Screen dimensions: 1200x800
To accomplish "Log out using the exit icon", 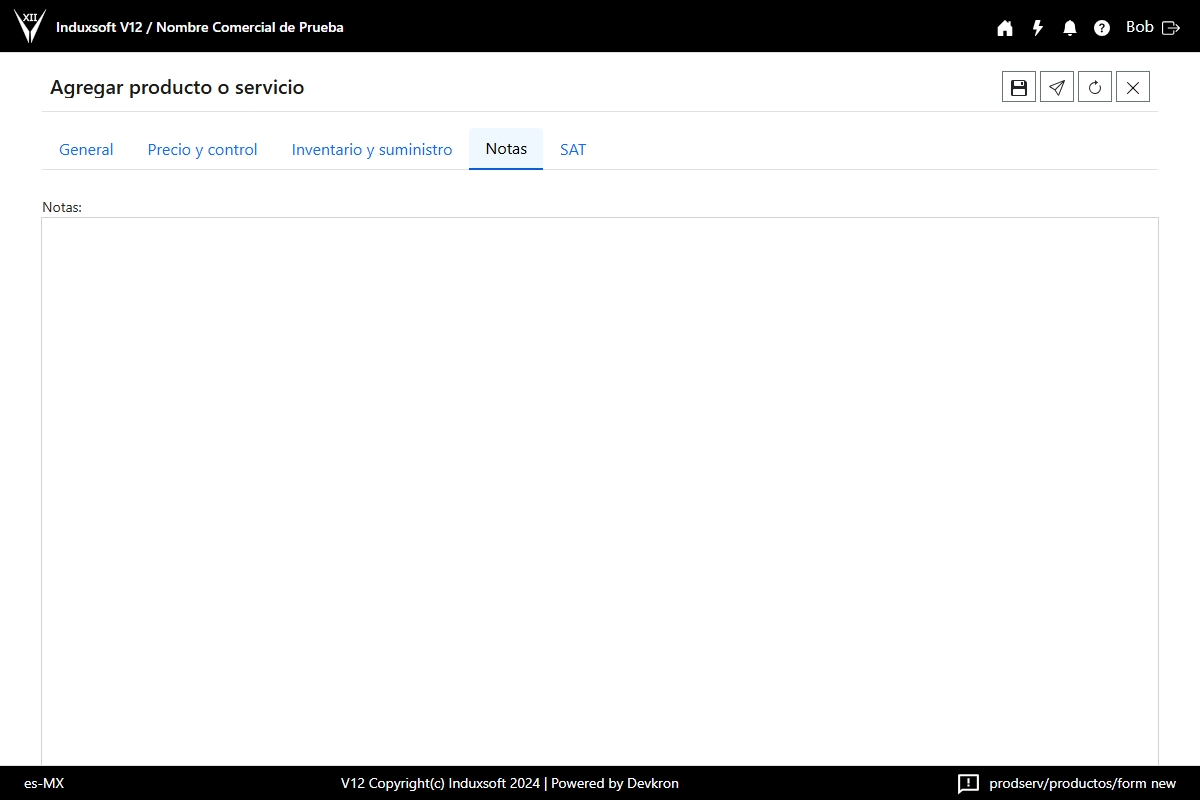I will click(x=1171, y=28).
